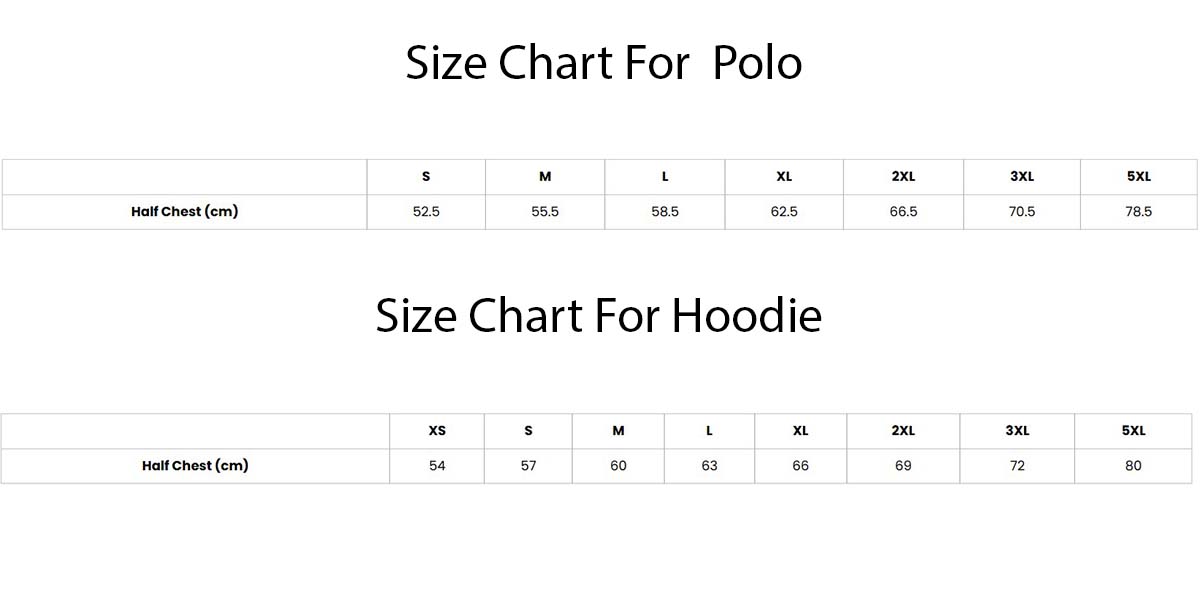Click the 80 value for Hoodie 5XL
Image resolution: width=1200 pixels, height=600 pixels.
click(1133, 466)
